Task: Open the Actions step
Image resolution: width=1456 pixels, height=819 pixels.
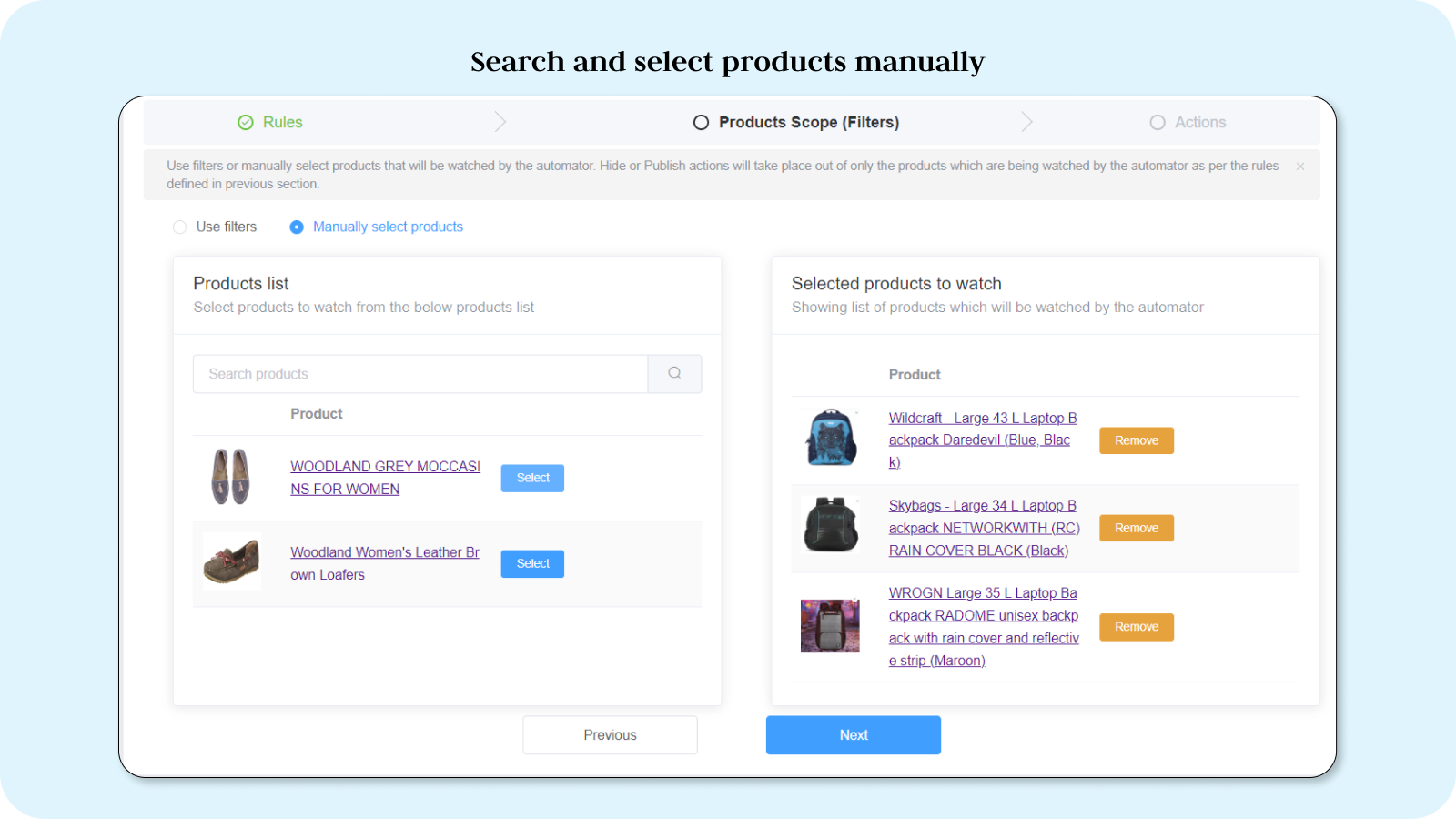Action: [x=1202, y=121]
